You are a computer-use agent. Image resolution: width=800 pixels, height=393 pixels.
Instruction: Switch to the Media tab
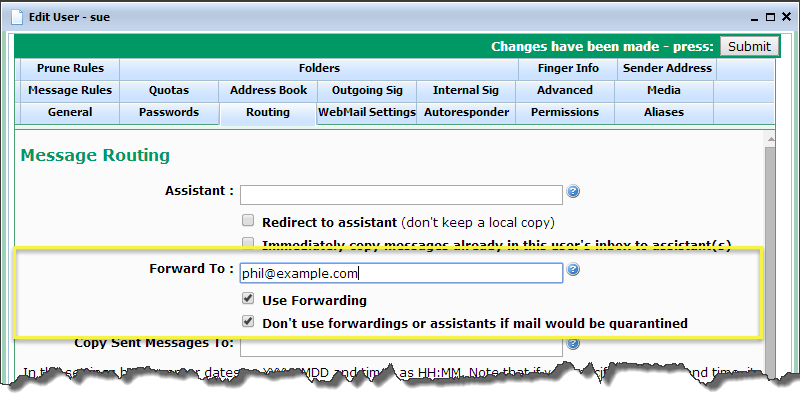tap(664, 90)
